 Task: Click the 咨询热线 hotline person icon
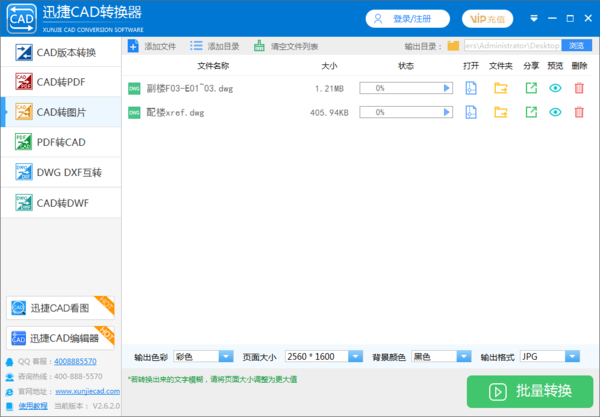click(x=10, y=377)
